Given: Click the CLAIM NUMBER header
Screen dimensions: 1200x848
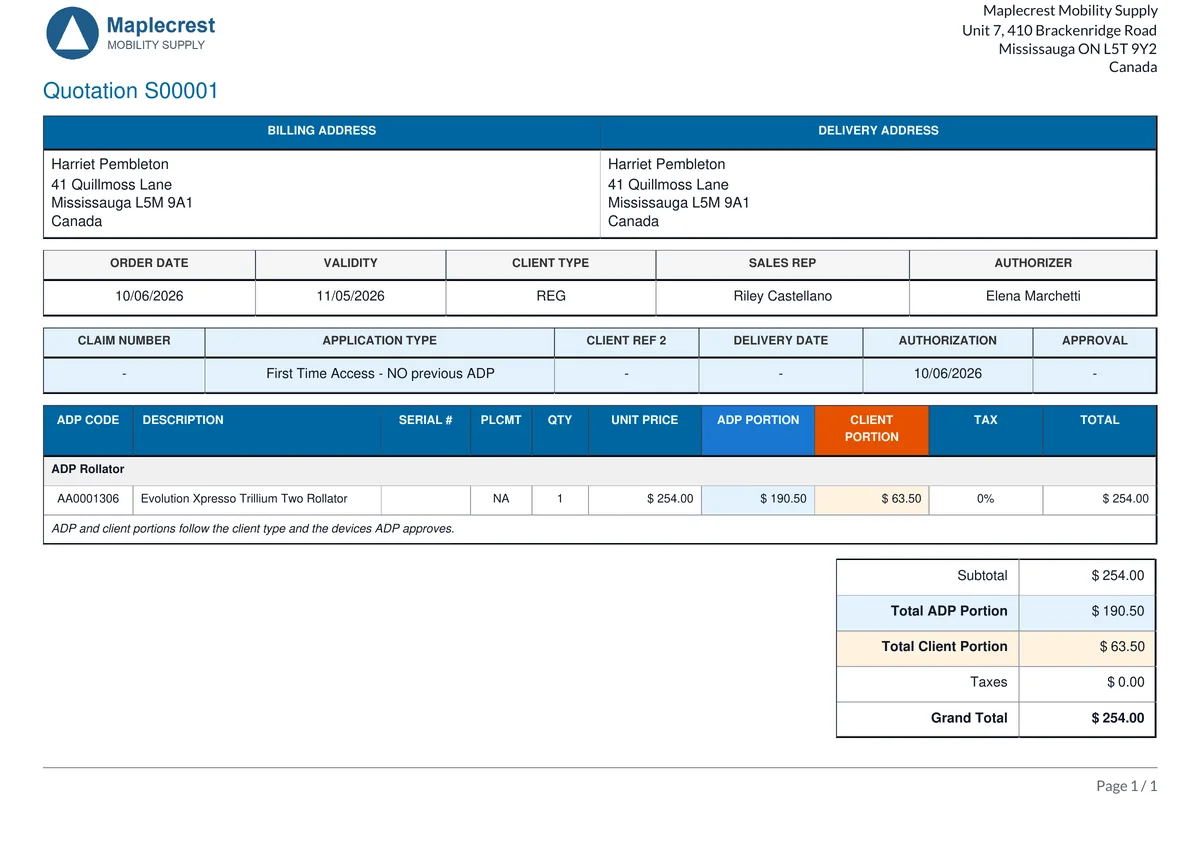Looking at the screenshot, I should tap(124, 341).
